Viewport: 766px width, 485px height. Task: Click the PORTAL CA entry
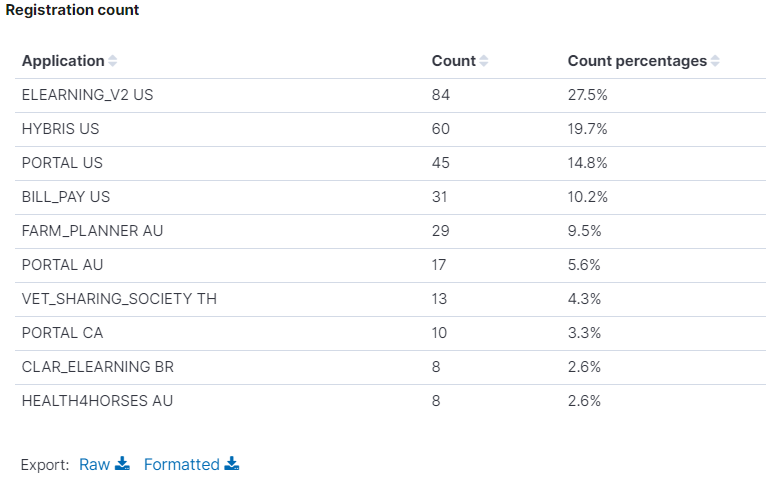pos(62,333)
